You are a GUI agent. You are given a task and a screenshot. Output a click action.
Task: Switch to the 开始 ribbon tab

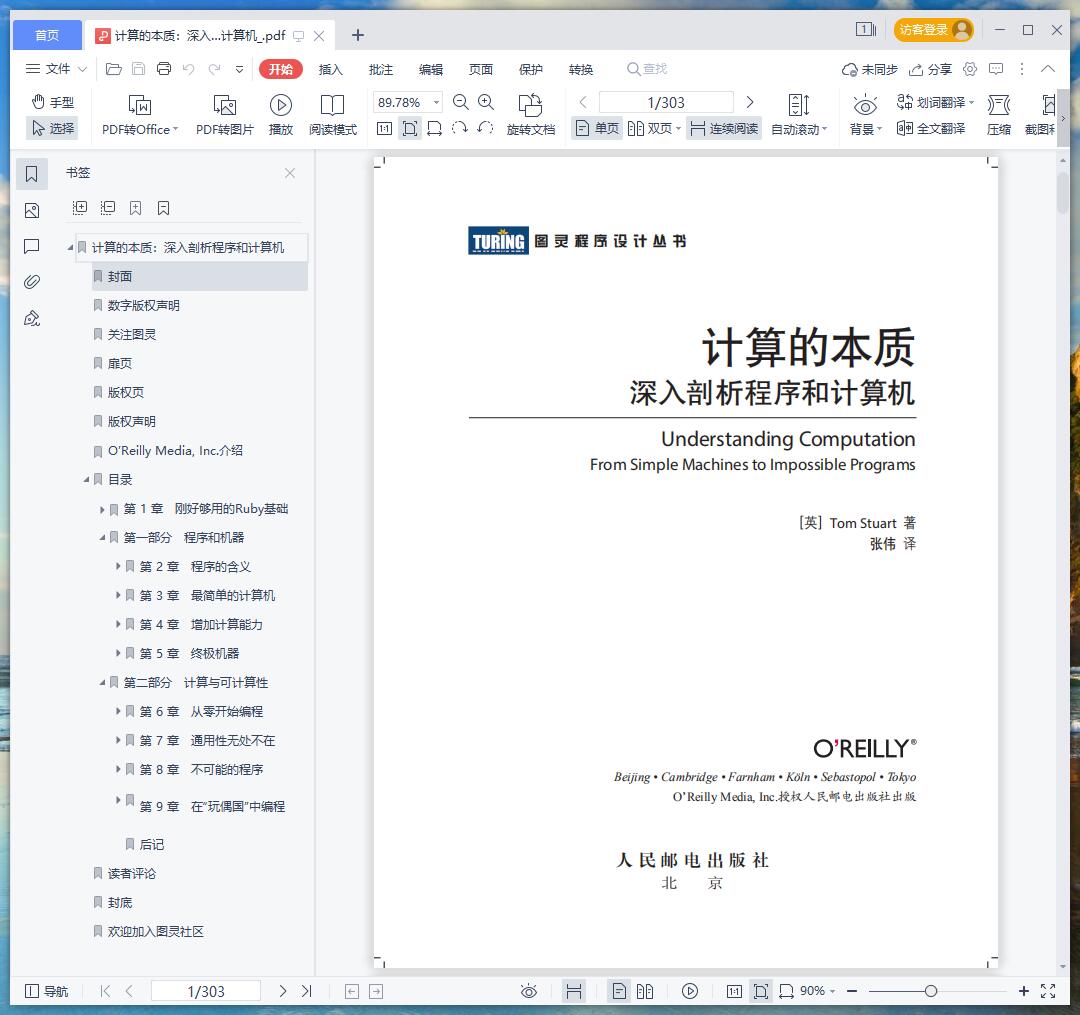coord(281,69)
